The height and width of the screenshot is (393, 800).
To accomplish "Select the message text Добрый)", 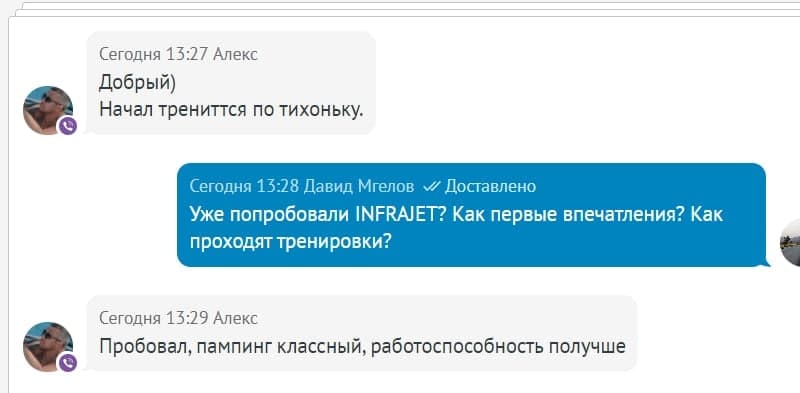I will click(137, 82).
